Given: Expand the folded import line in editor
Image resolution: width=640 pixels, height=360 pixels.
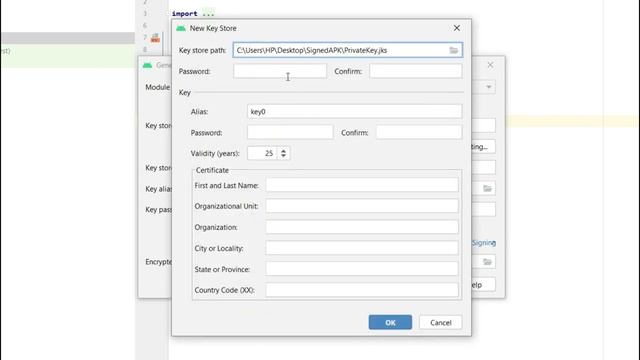Looking at the screenshot, I should 208,14.
